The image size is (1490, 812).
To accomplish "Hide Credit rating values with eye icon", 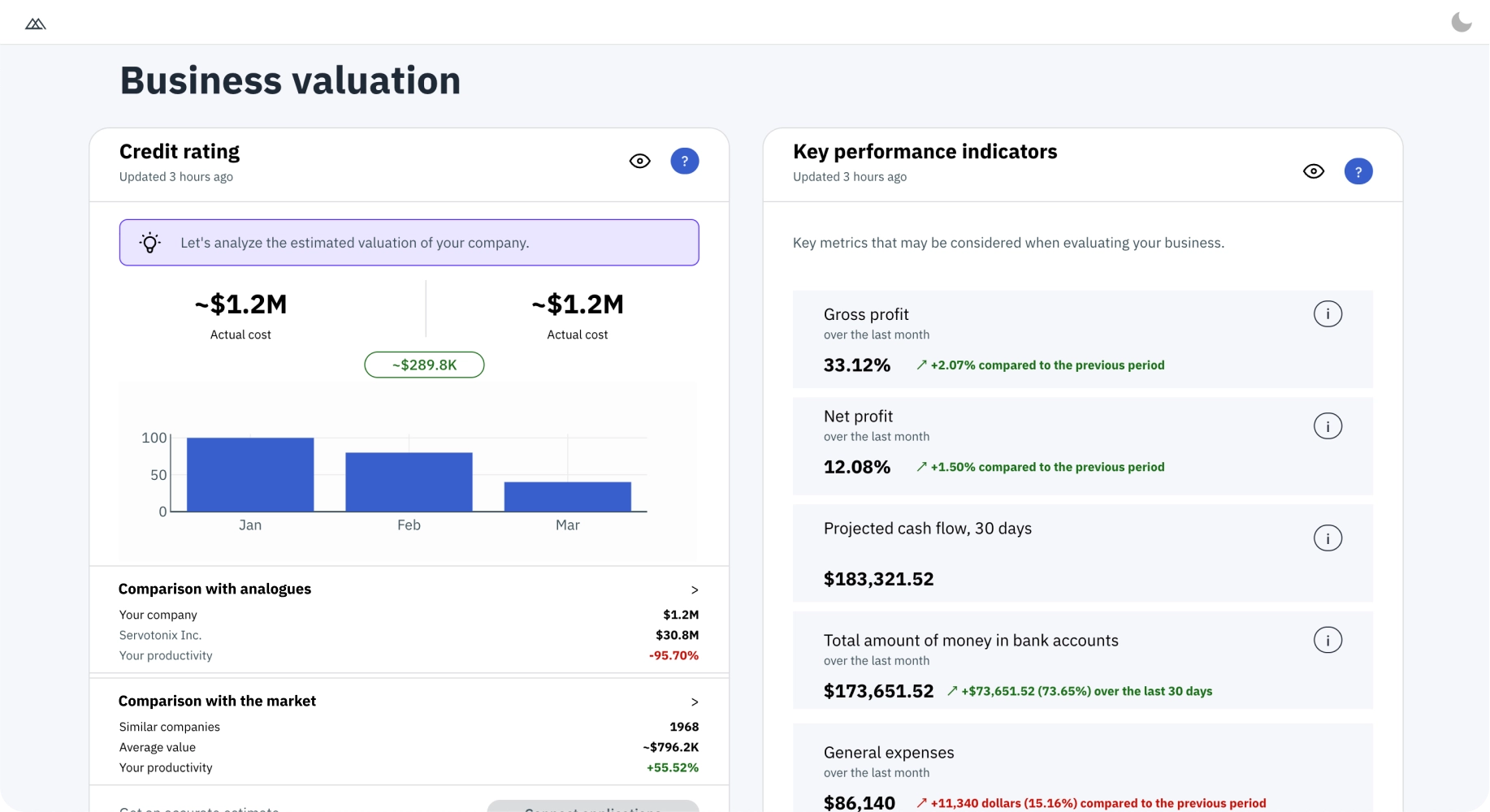I will pos(640,161).
